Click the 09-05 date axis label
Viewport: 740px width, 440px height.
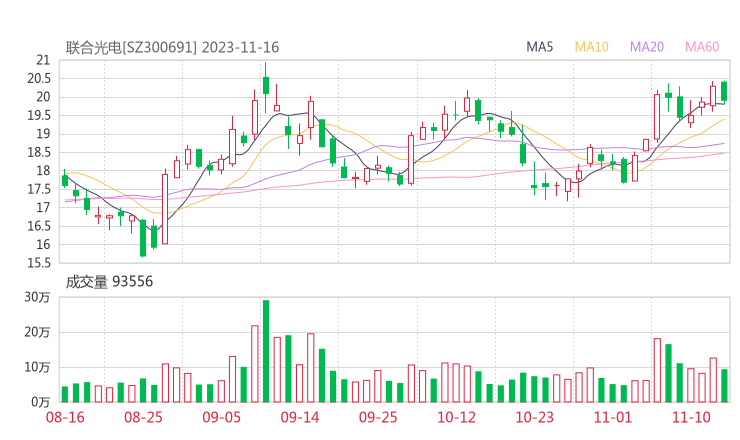[x=221, y=417]
